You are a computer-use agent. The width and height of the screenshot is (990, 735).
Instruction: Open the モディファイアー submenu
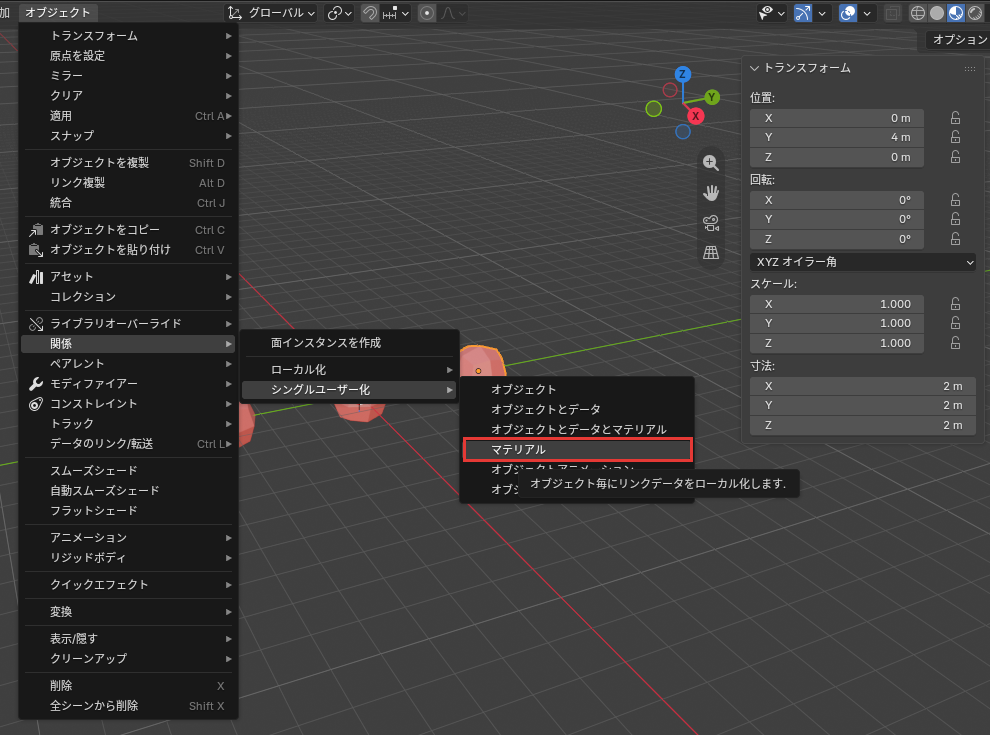coord(128,383)
